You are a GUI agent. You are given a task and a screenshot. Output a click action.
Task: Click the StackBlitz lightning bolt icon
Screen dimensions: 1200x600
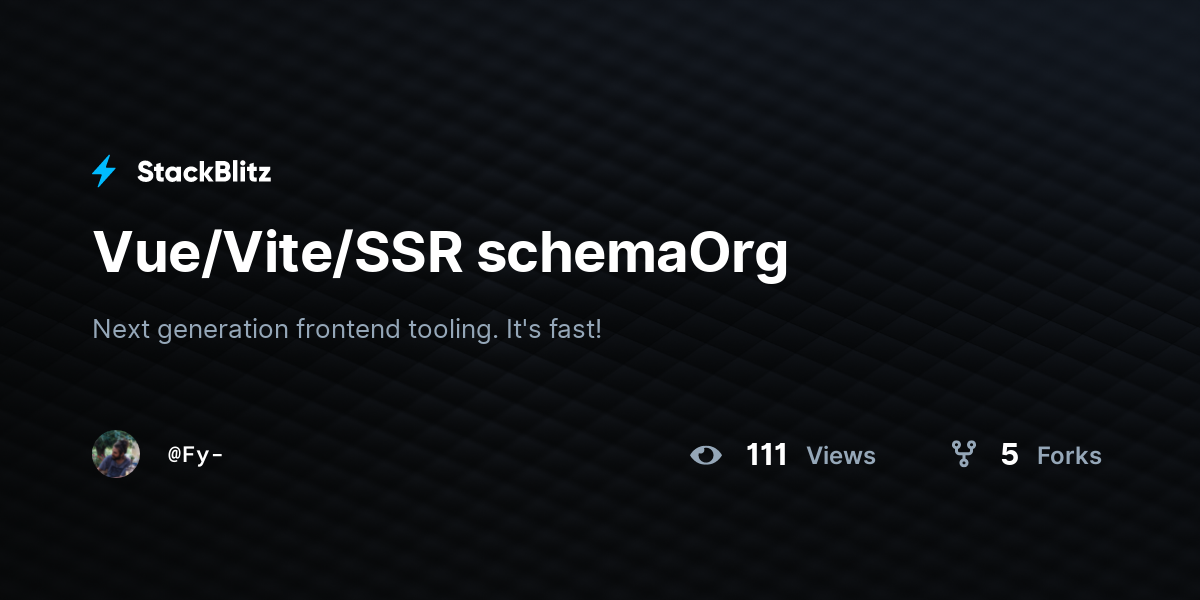tap(104, 172)
